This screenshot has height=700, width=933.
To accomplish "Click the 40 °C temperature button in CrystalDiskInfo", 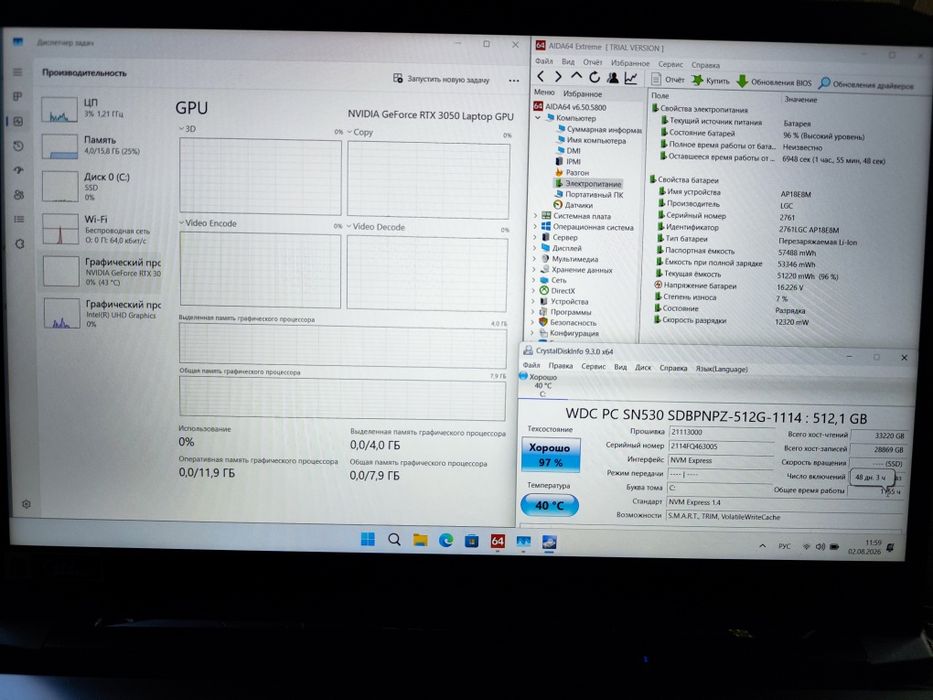I will point(549,505).
